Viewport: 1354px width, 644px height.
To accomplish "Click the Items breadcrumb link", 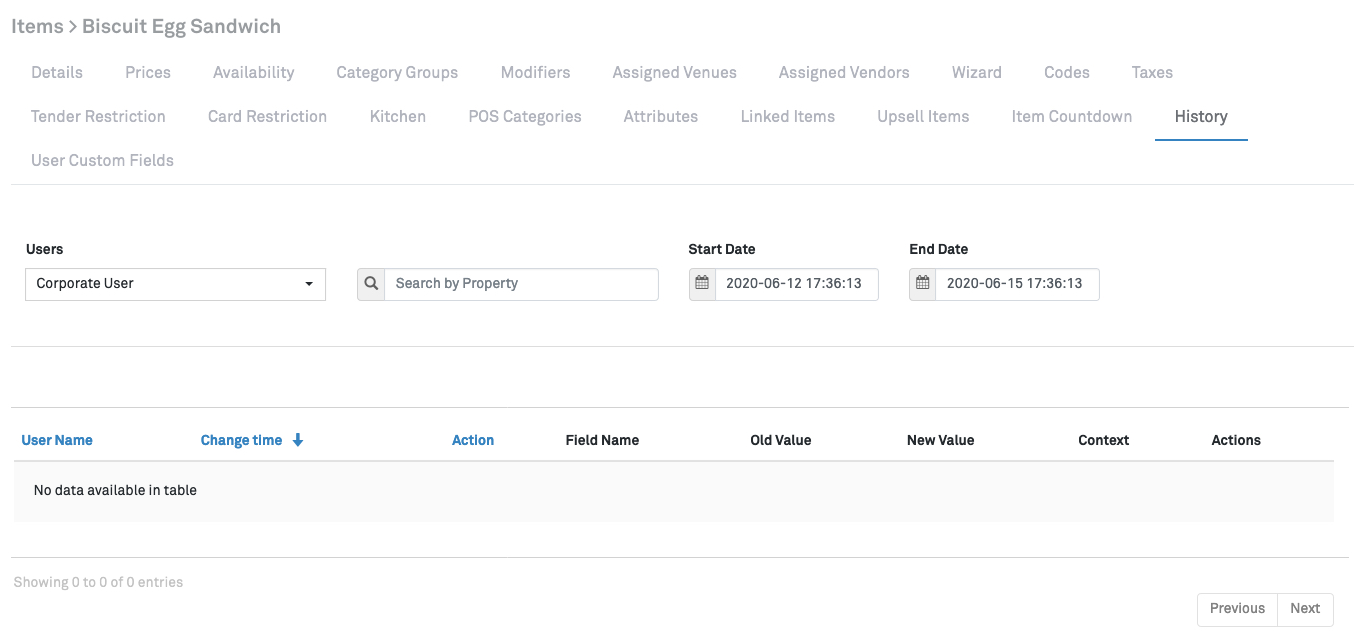I will coord(37,27).
